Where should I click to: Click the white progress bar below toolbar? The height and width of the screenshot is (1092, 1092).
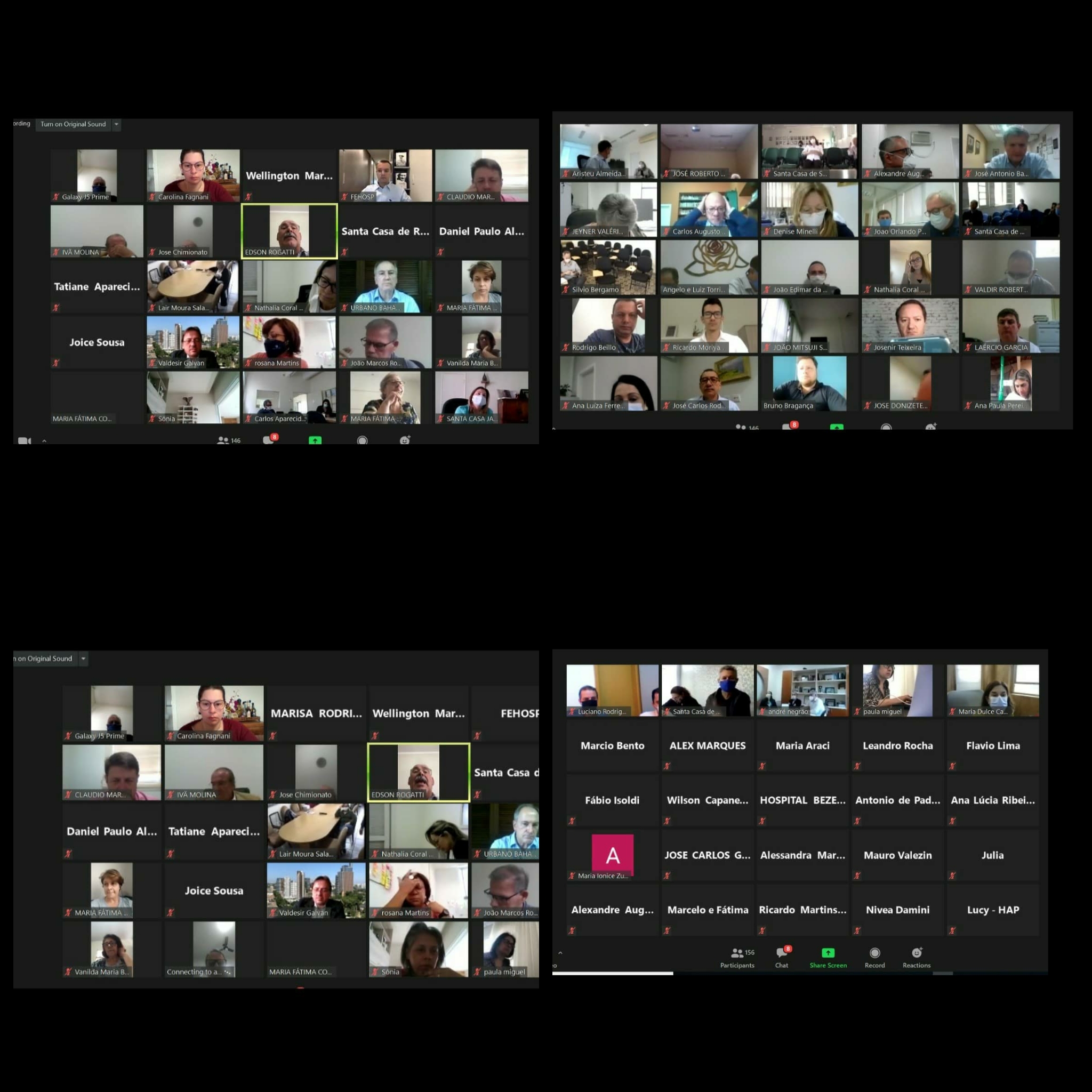[612, 973]
